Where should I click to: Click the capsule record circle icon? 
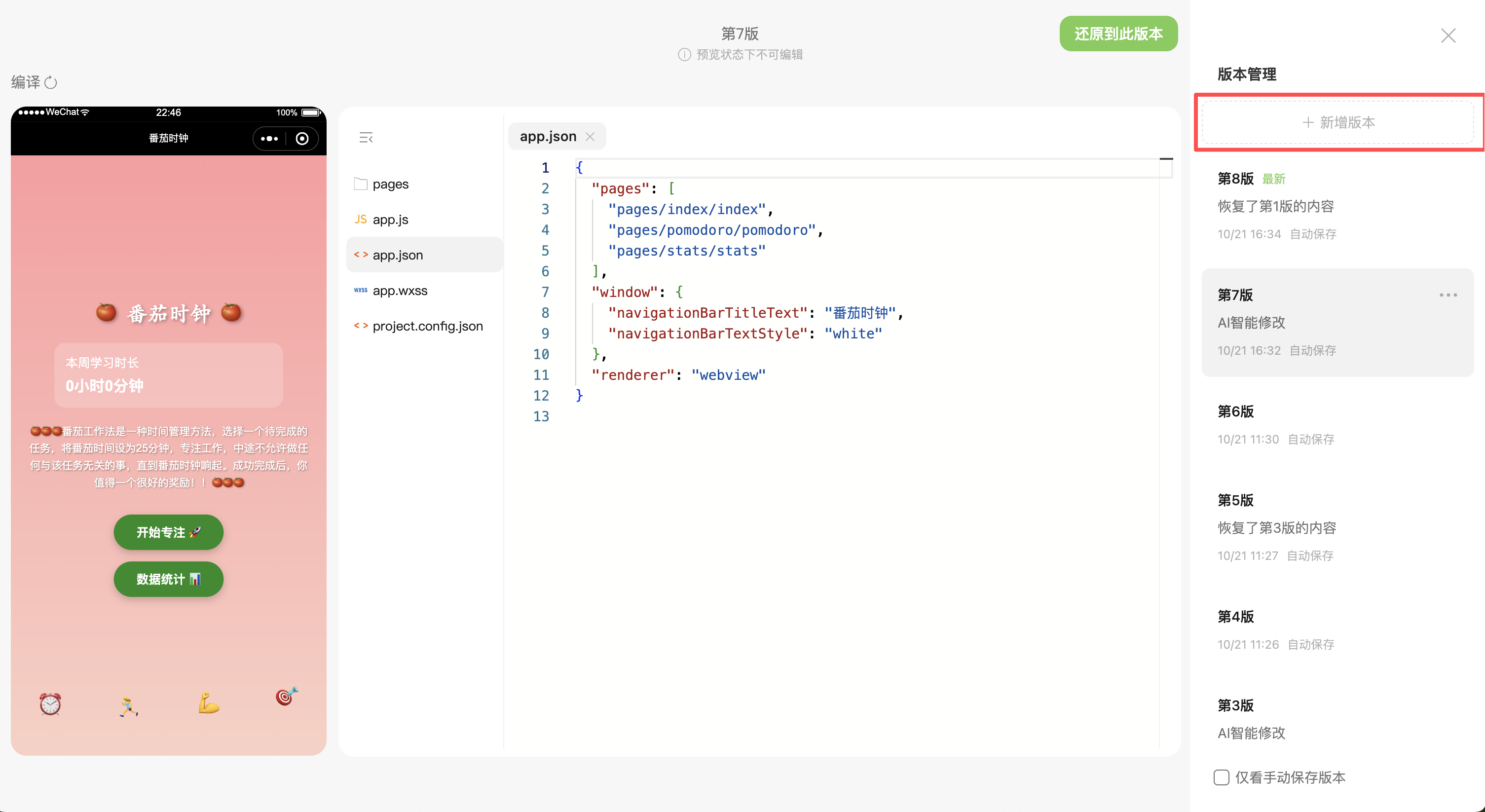pos(302,138)
